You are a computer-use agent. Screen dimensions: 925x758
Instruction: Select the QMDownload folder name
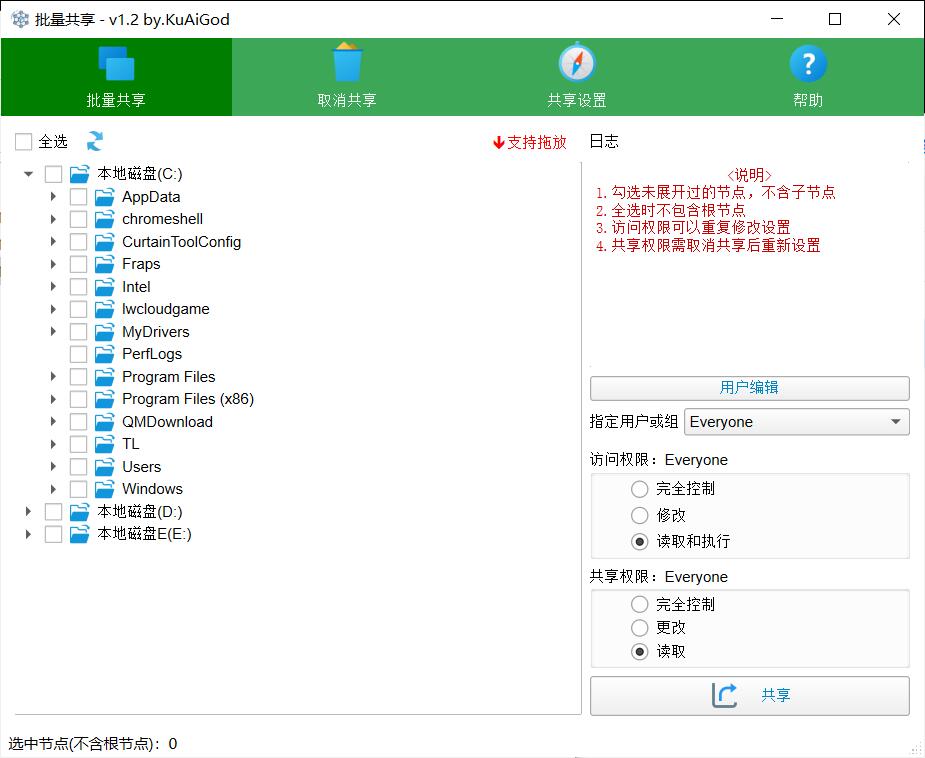click(x=167, y=422)
